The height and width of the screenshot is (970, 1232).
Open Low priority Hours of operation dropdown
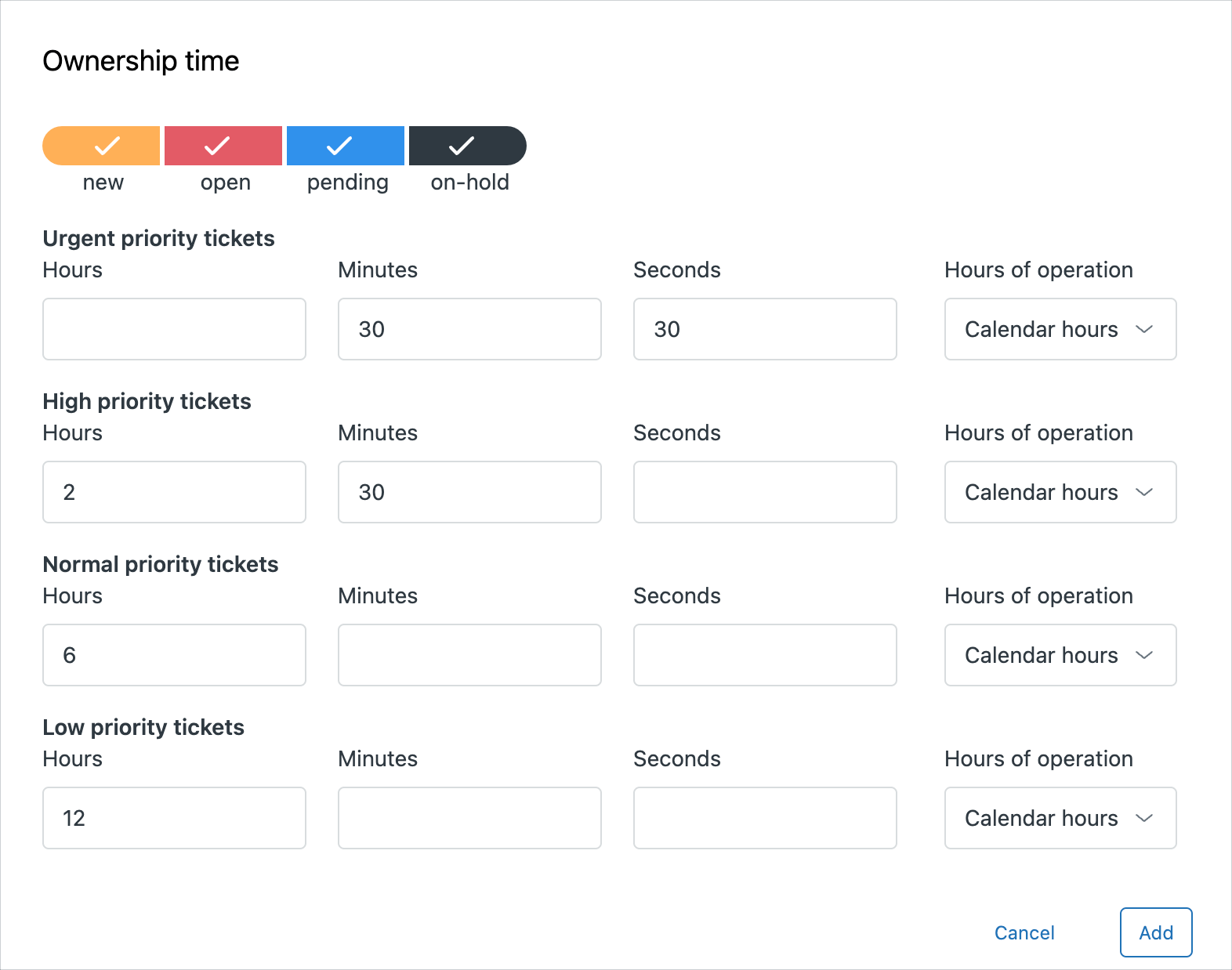1060,818
